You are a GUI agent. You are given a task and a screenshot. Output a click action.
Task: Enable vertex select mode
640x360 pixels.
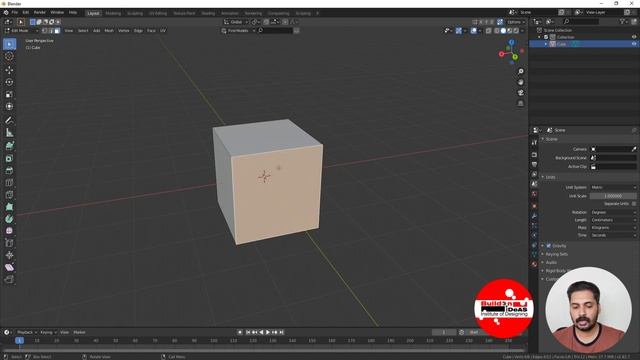(x=44, y=31)
